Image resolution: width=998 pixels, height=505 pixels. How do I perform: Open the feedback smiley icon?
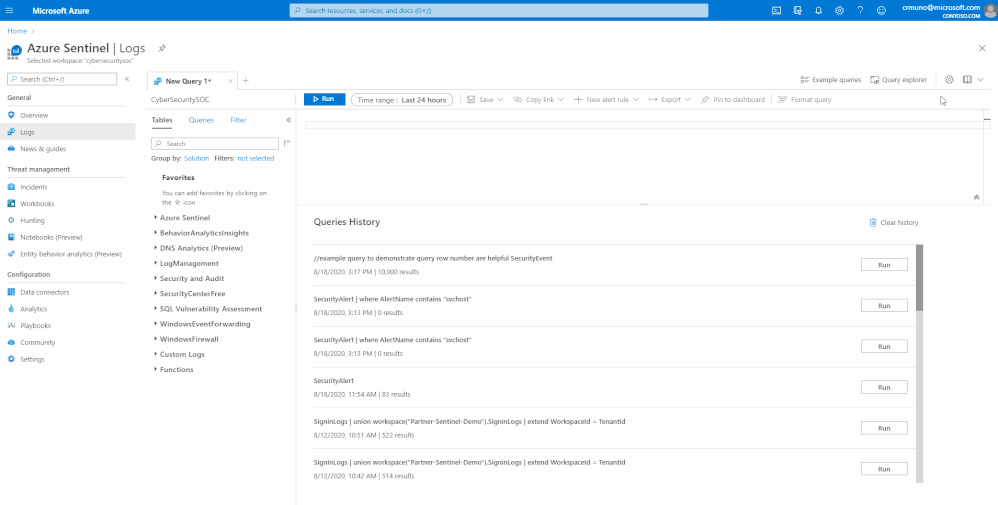coord(881,10)
